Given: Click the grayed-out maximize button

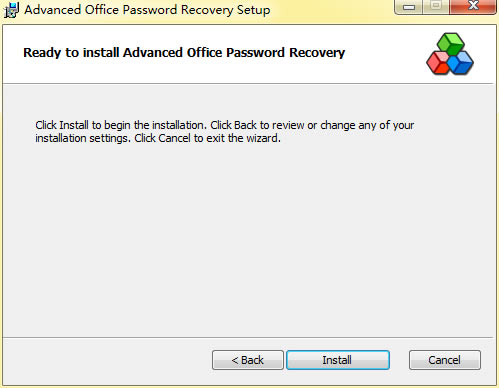Looking at the screenshot, I should (436, 6).
